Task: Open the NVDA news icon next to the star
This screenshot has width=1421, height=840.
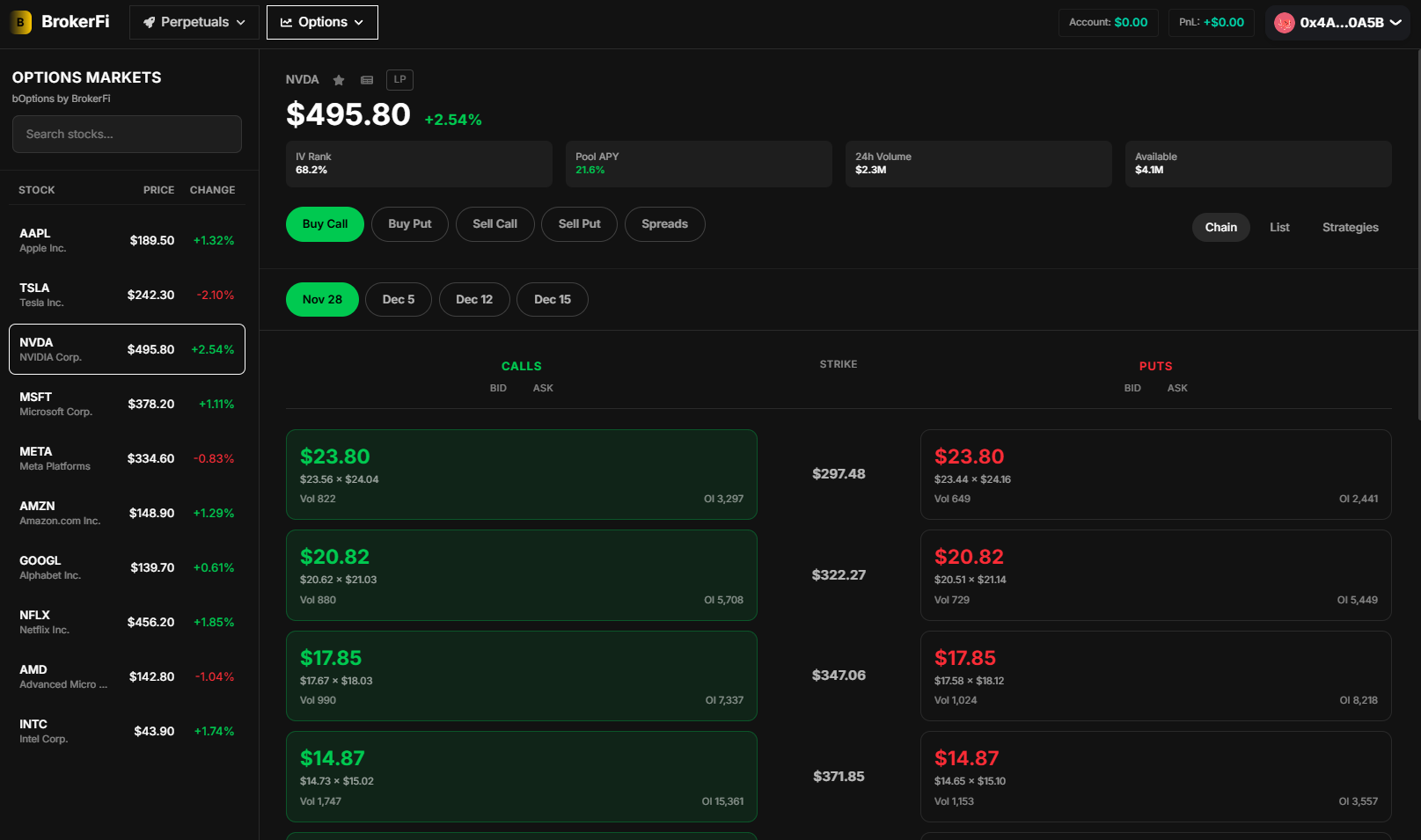Action: point(367,79)
